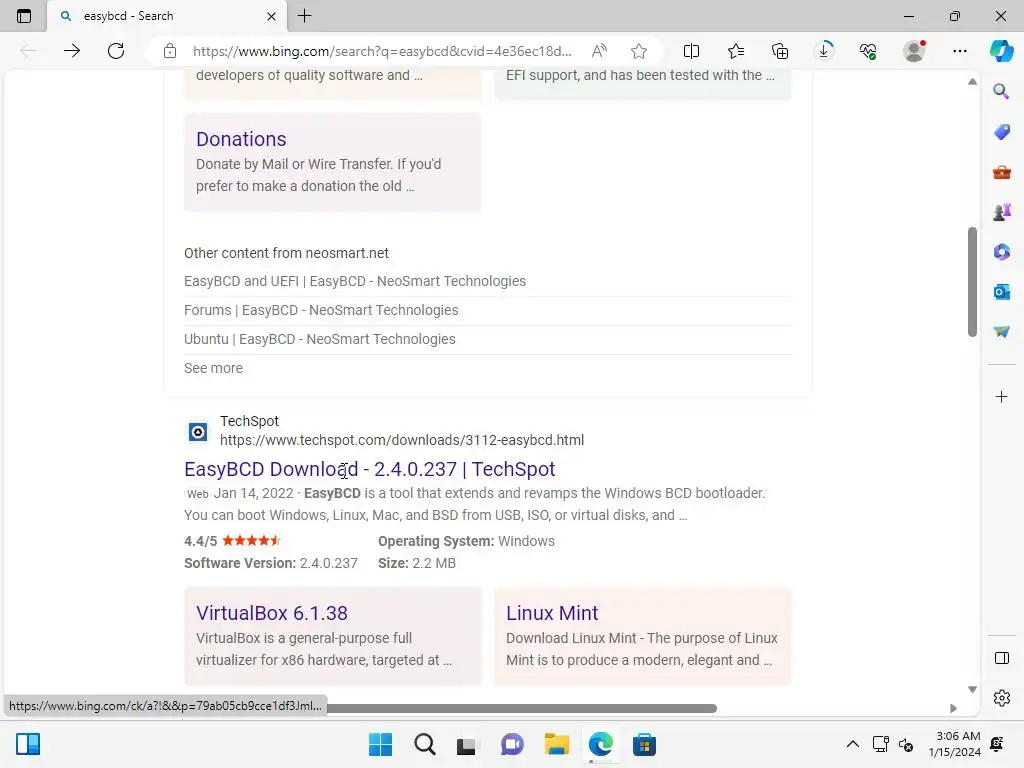
Task: Open sidebar Microsoft 365 icon
Action: click(x=1001, y=252)
